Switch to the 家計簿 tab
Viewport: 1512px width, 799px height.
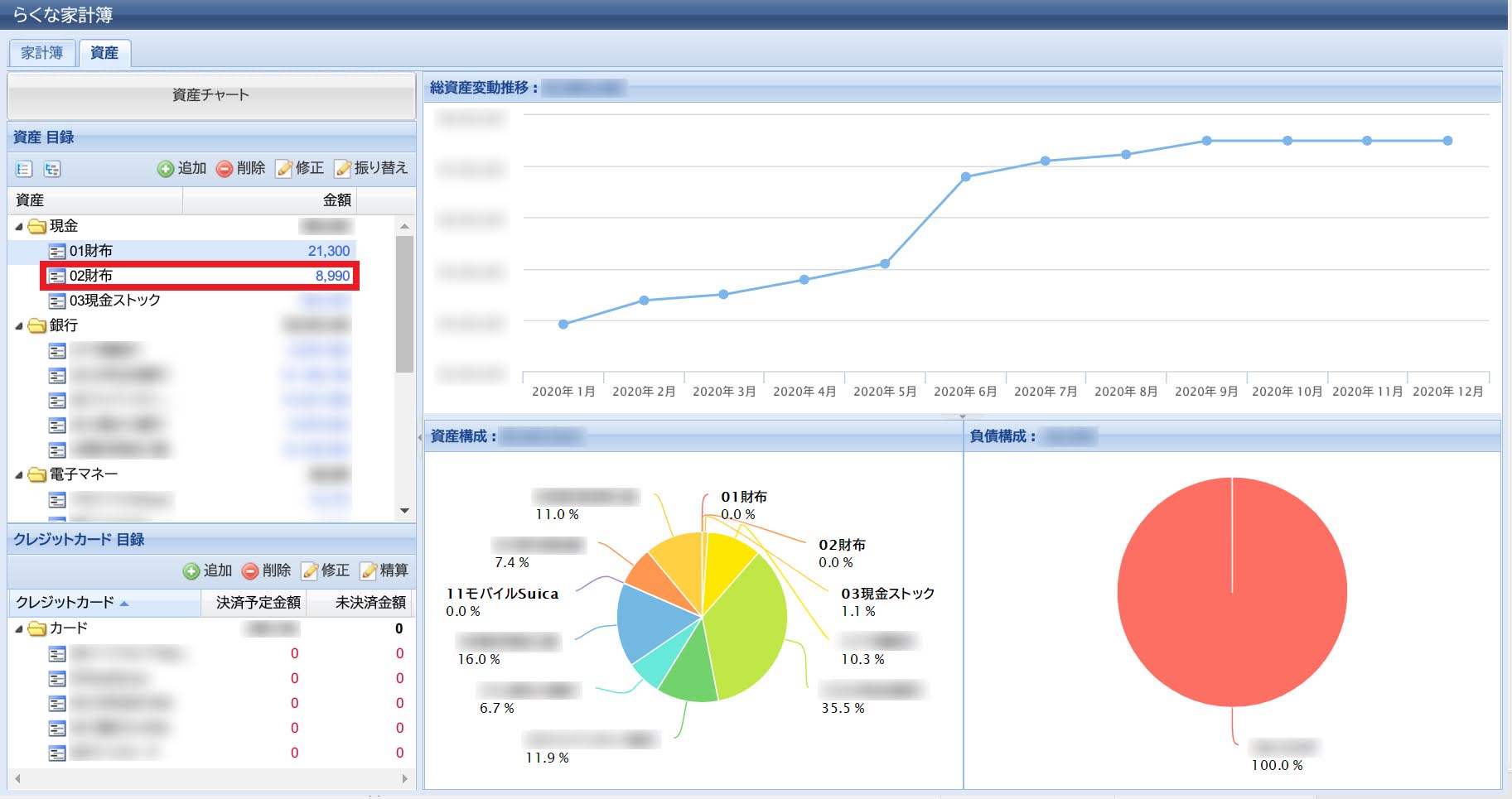(42, 52)
